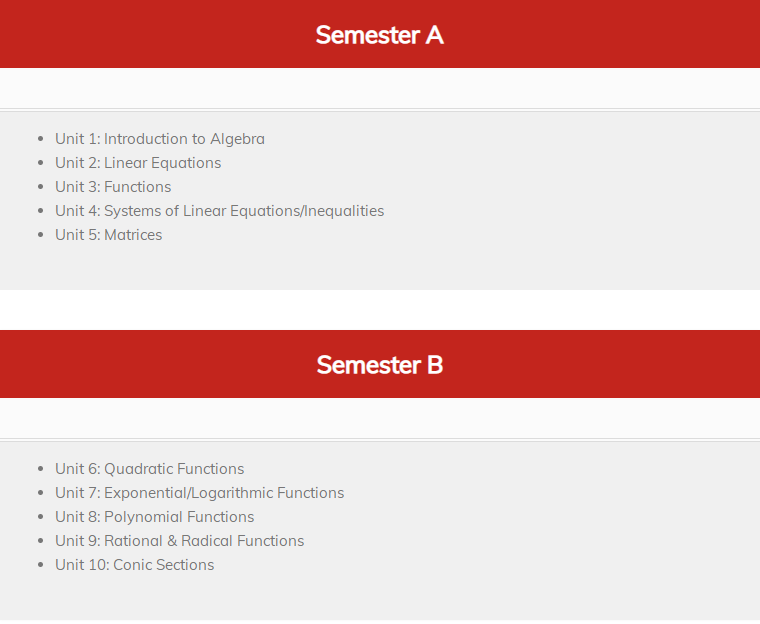Open Unit 7: Exponential/Logarithmic Functions

pos(200,493)
